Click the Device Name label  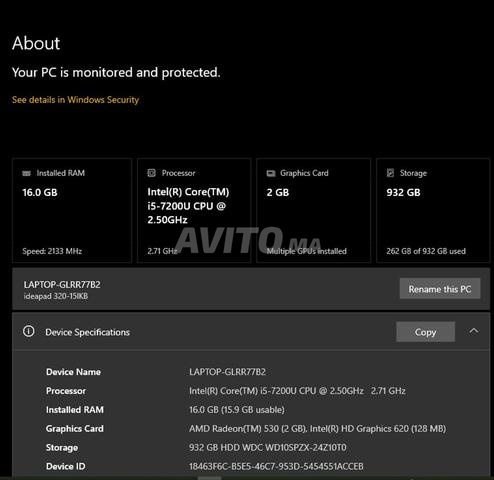(73, 372)
